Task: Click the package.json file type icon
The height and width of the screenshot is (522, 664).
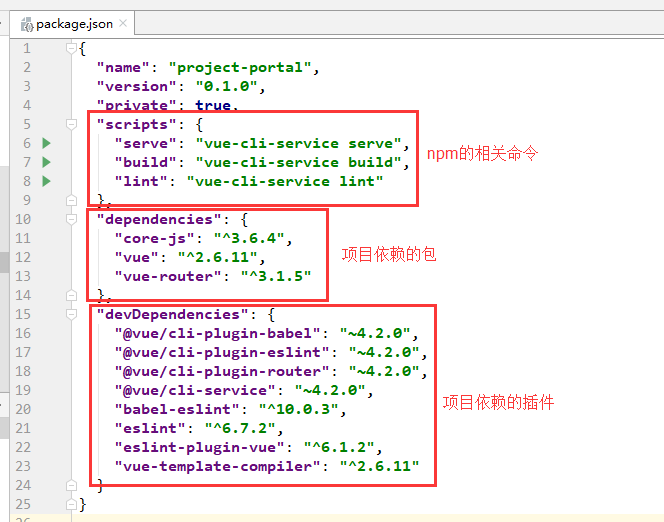Action: click(27, 25)
